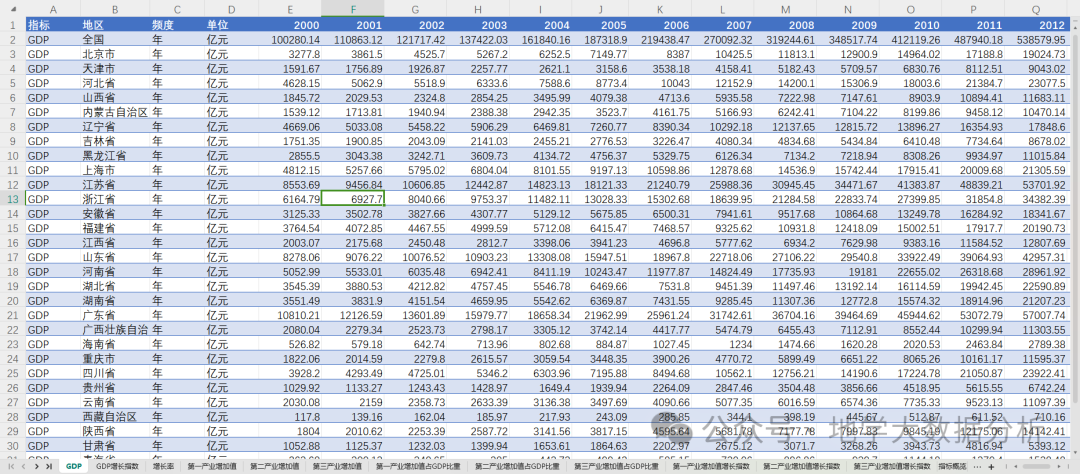Select cell with value 1234 in 海南省 row
The image size is (1080, 474).
[x=723, y=344]
